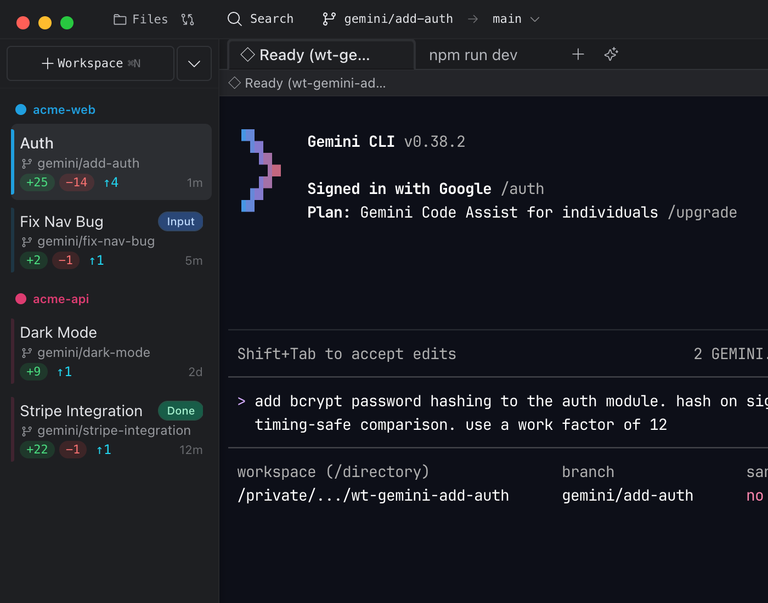
Task: Click the pink acme-api color dot
Action: 21,299
